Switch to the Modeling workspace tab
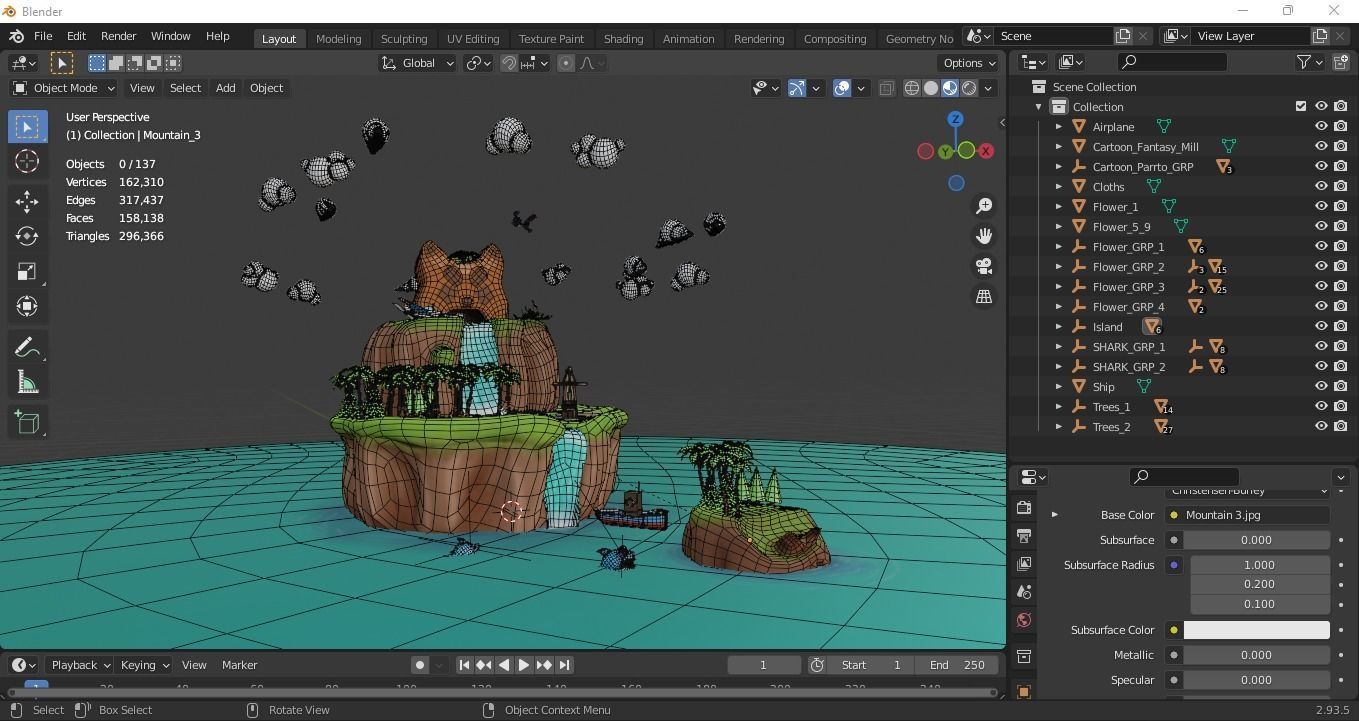 tap(338, 38)
